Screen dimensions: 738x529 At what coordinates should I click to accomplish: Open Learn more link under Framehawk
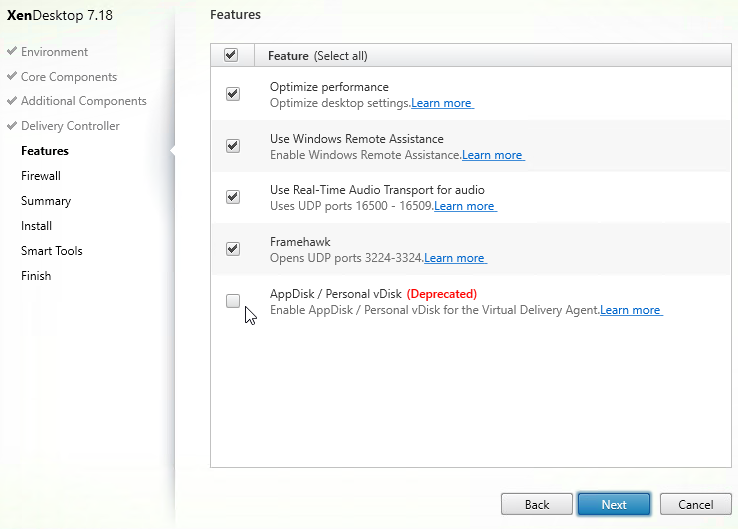click(x=455, y=258)
